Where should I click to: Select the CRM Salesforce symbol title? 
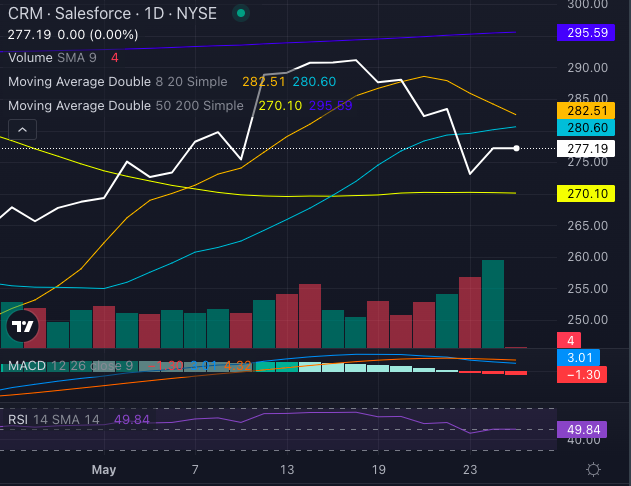coord(112,13)
